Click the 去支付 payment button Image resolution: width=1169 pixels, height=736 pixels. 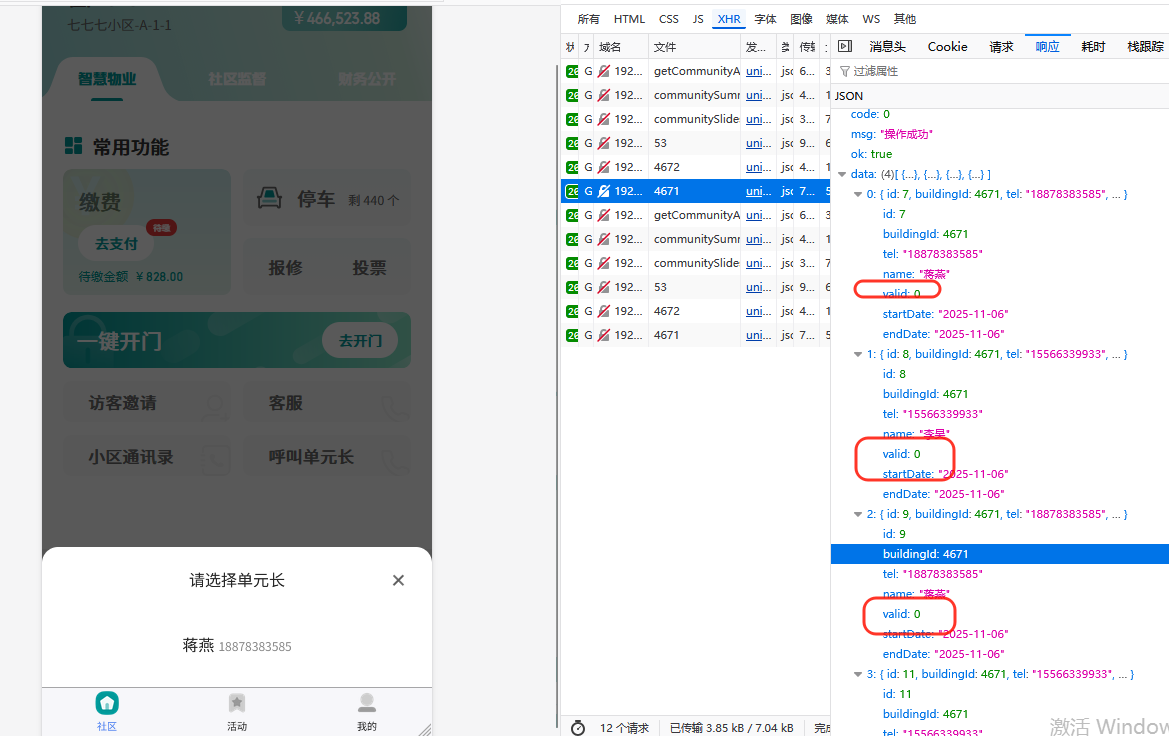pyautogui.click(x=115, y=243)
